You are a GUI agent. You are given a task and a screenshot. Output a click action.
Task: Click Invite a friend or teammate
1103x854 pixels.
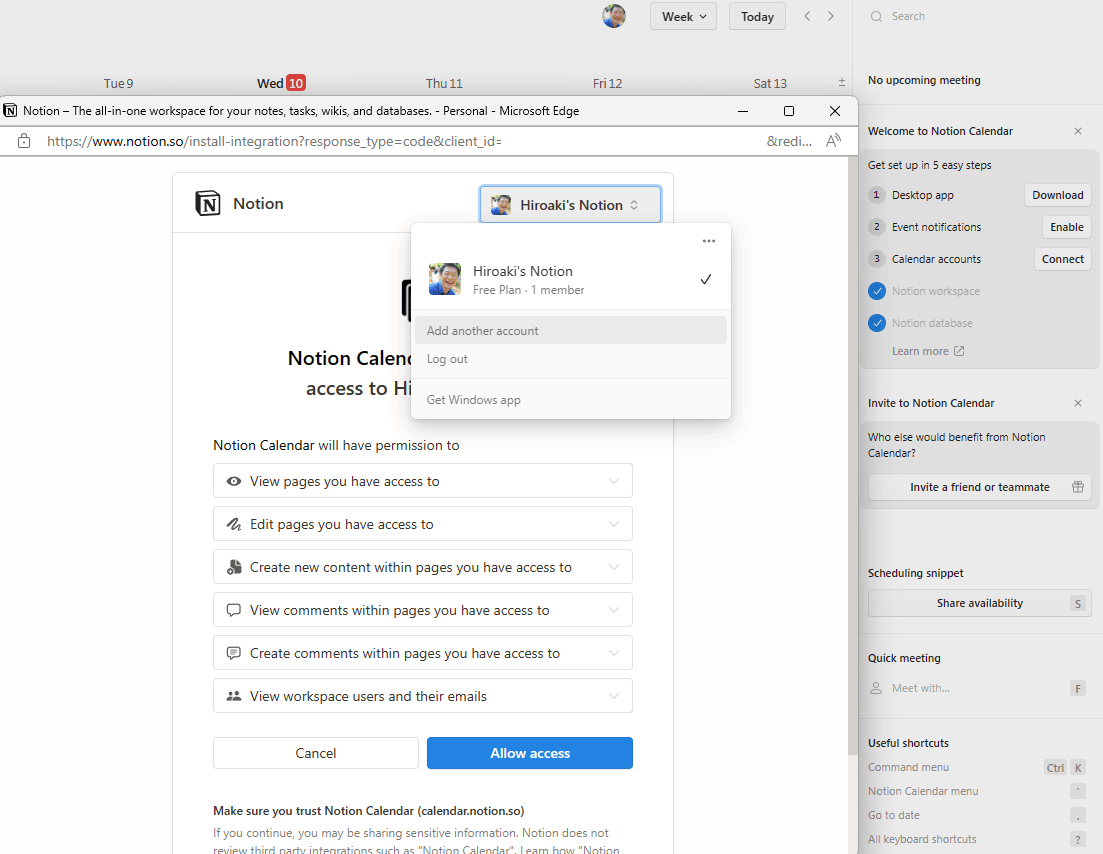click(979, 487)
